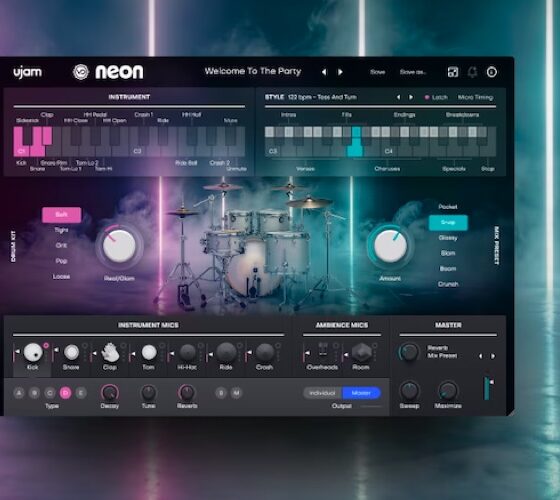Toggle the Latch switch
The image size is (560, 500).
[x=436, y=98]
